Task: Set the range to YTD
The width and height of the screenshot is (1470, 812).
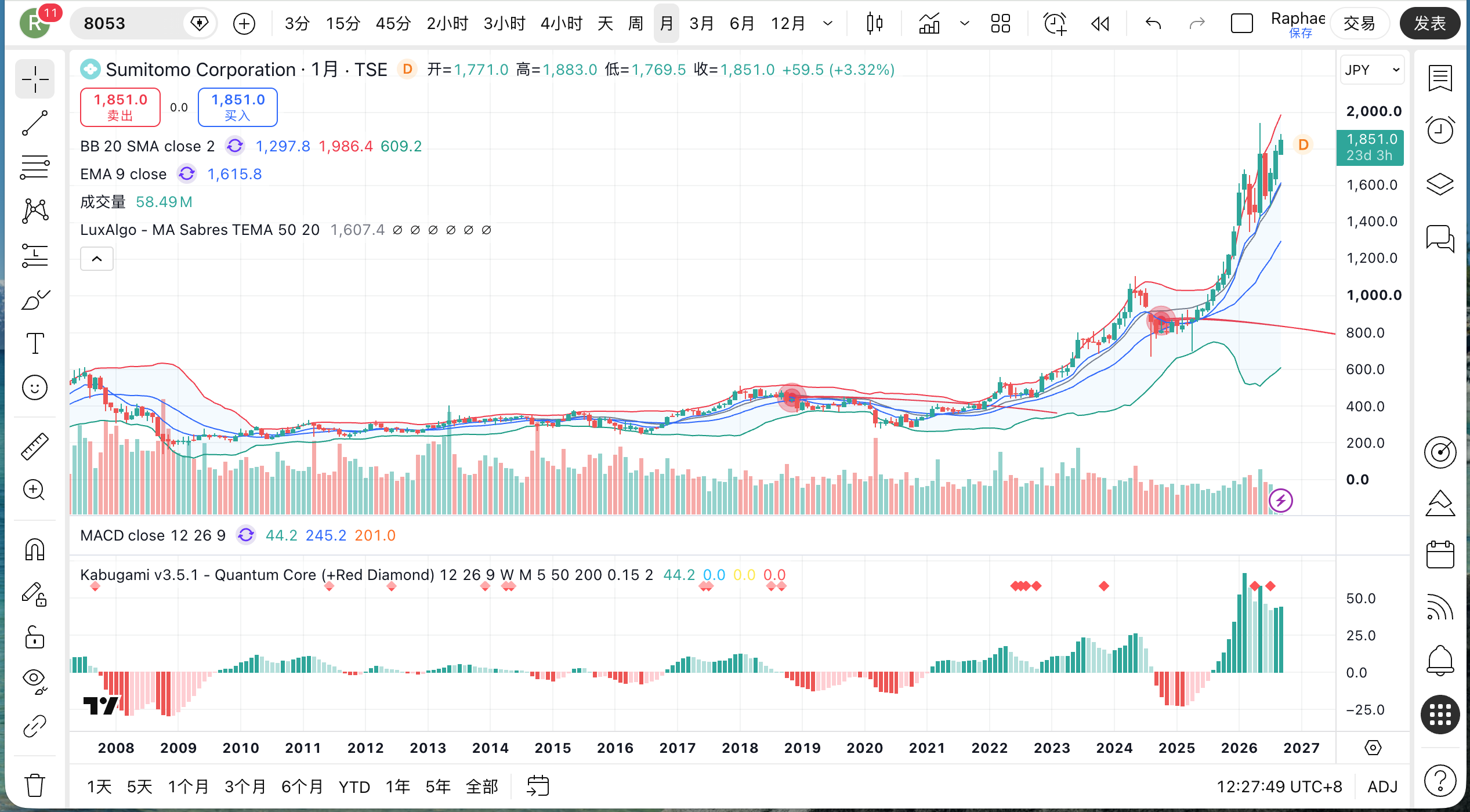Action: click(354, 786)
